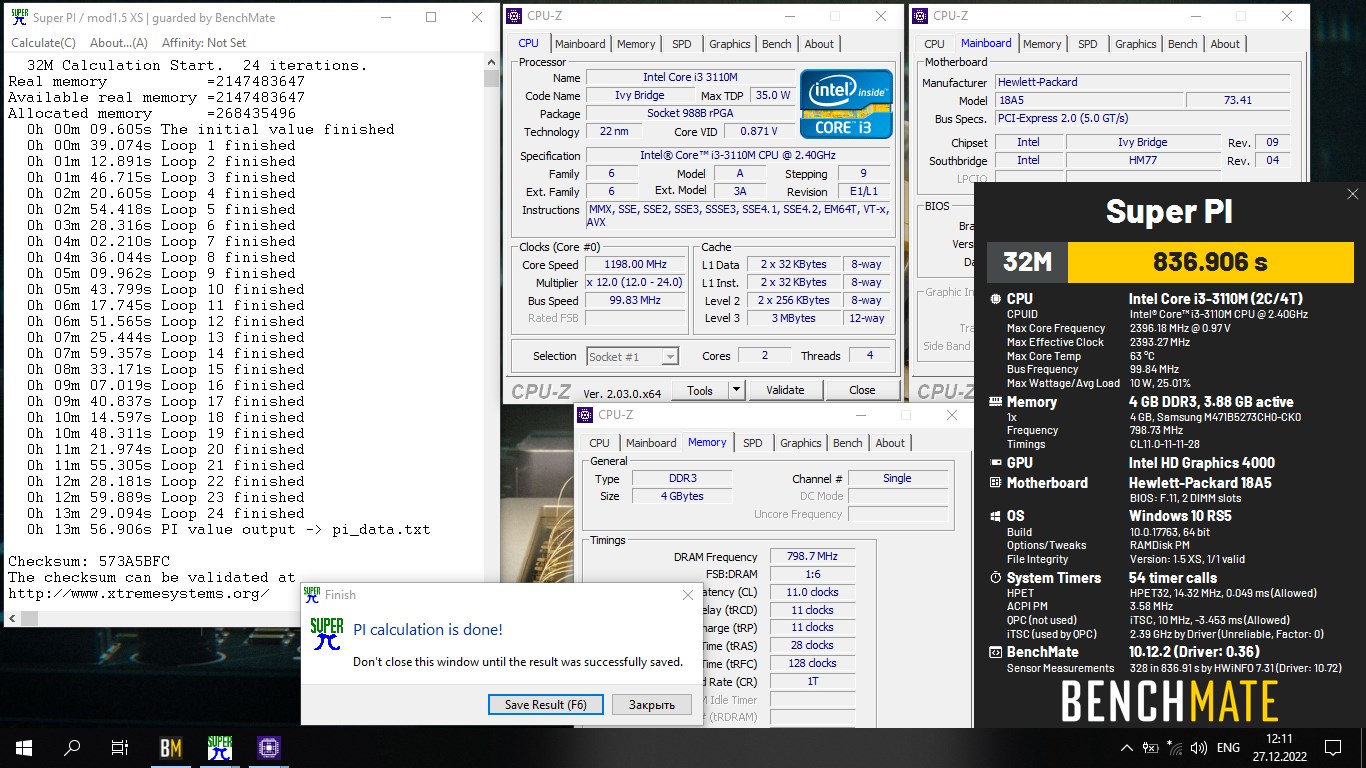Image resolution: width=1366 pixels, height=768 pixels.
Task: Open Memory tab in the Processor CPU-Z window
Action: click(x=636, y=44)
